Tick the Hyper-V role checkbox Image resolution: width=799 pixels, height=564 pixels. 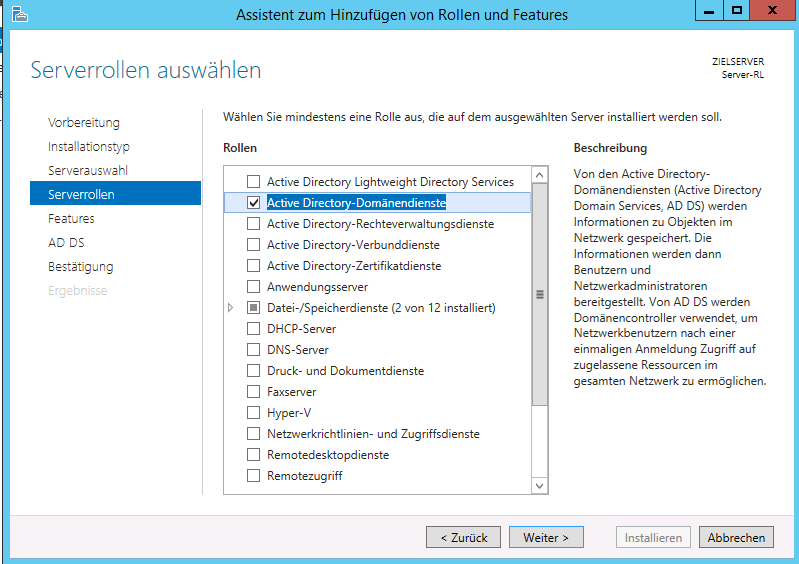(253, 413)
